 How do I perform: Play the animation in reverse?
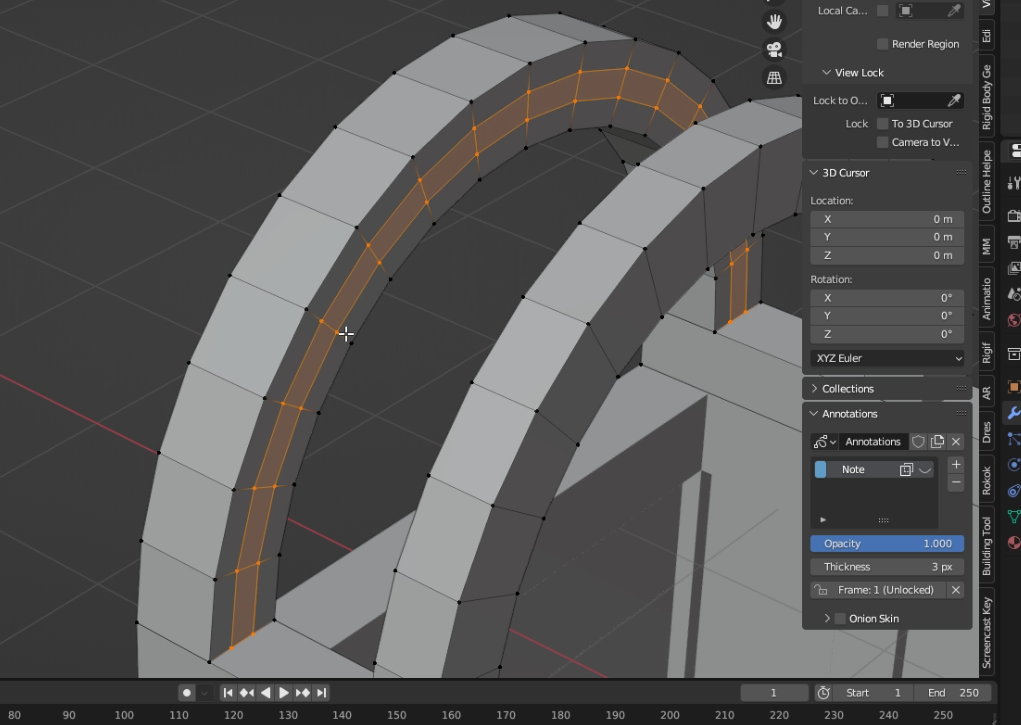pos(265,692)
